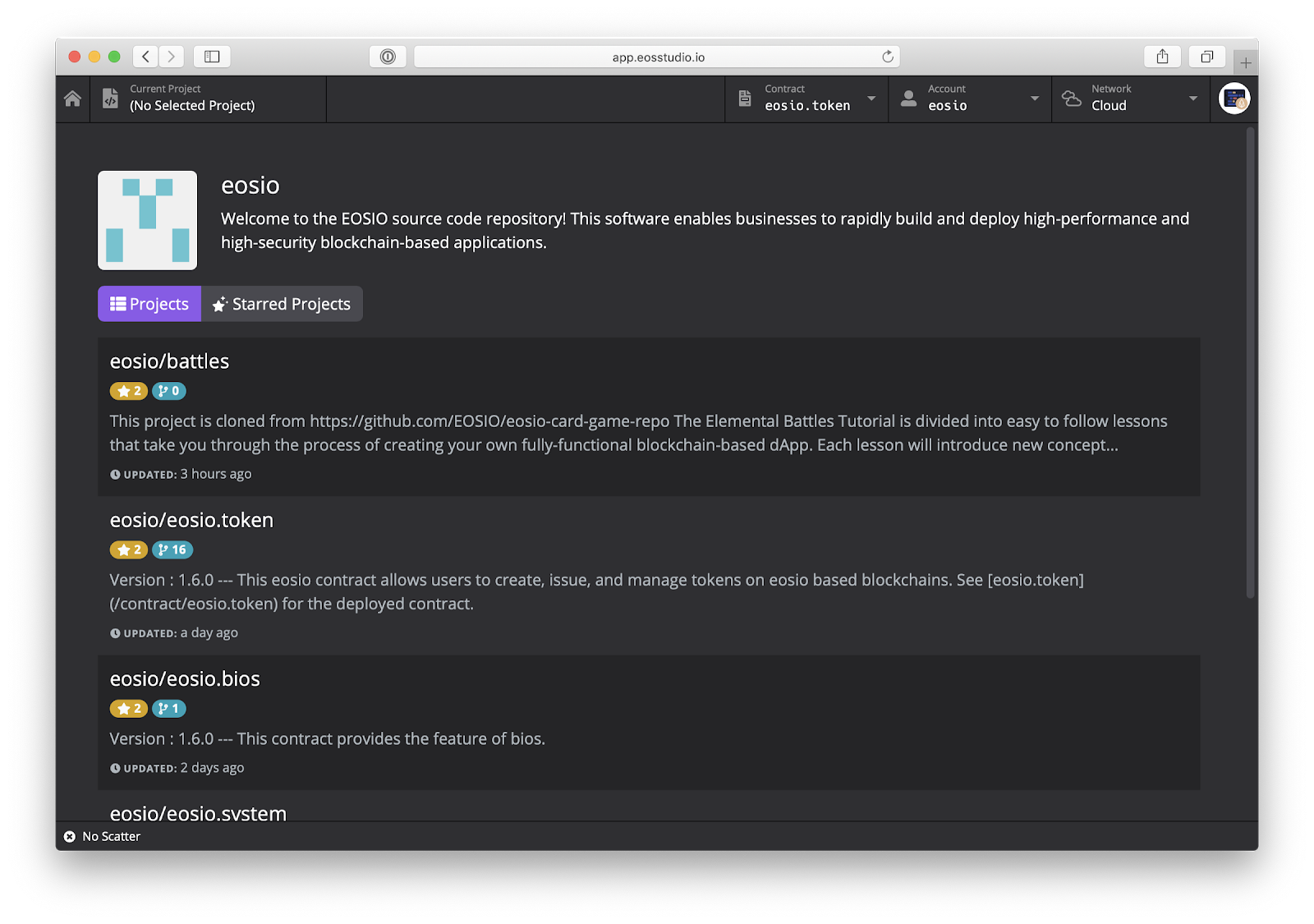Click the Current Project code file icon
The height and width of the screenshot is (924, 1314).
110,99
